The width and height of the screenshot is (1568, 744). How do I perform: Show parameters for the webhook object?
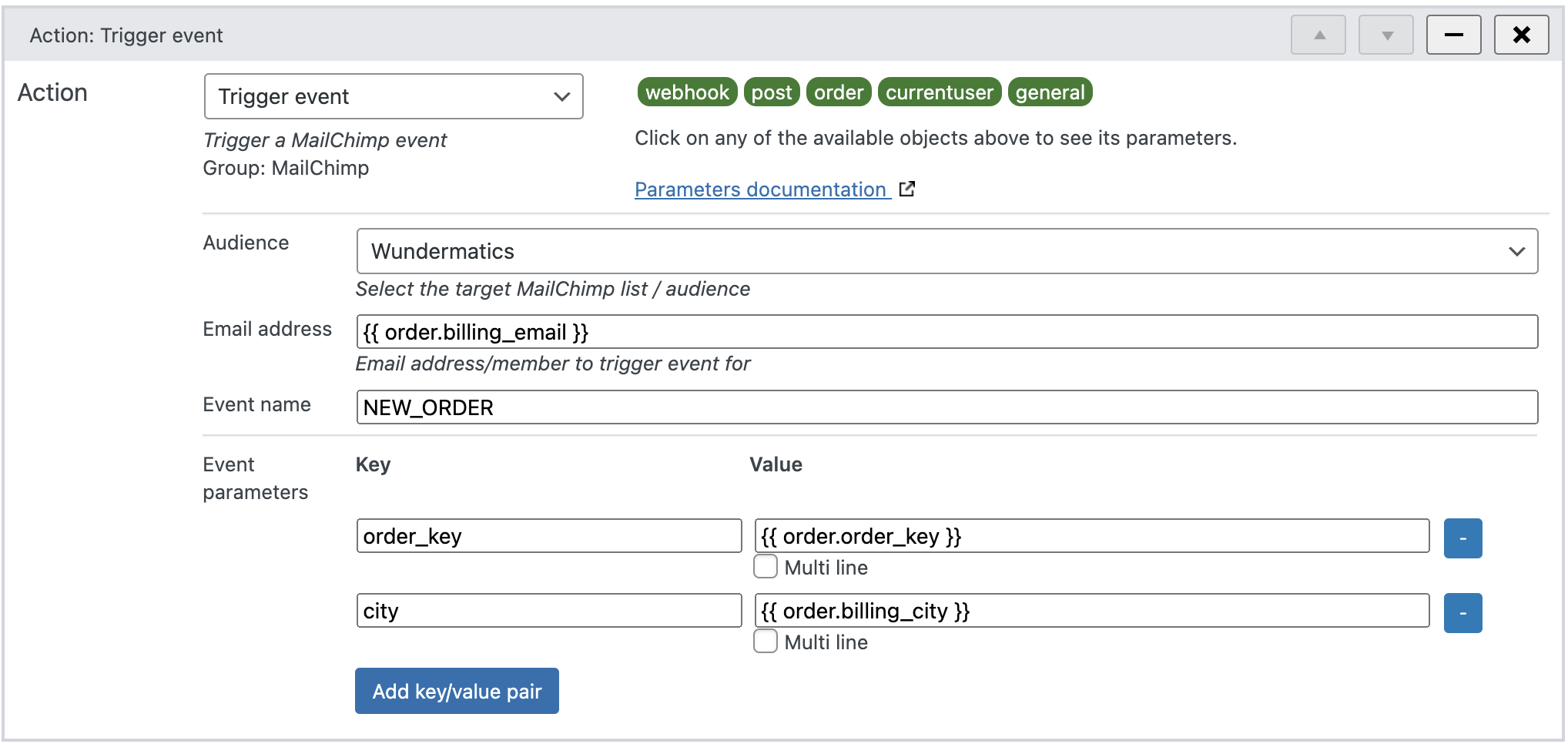pos(686,92)
